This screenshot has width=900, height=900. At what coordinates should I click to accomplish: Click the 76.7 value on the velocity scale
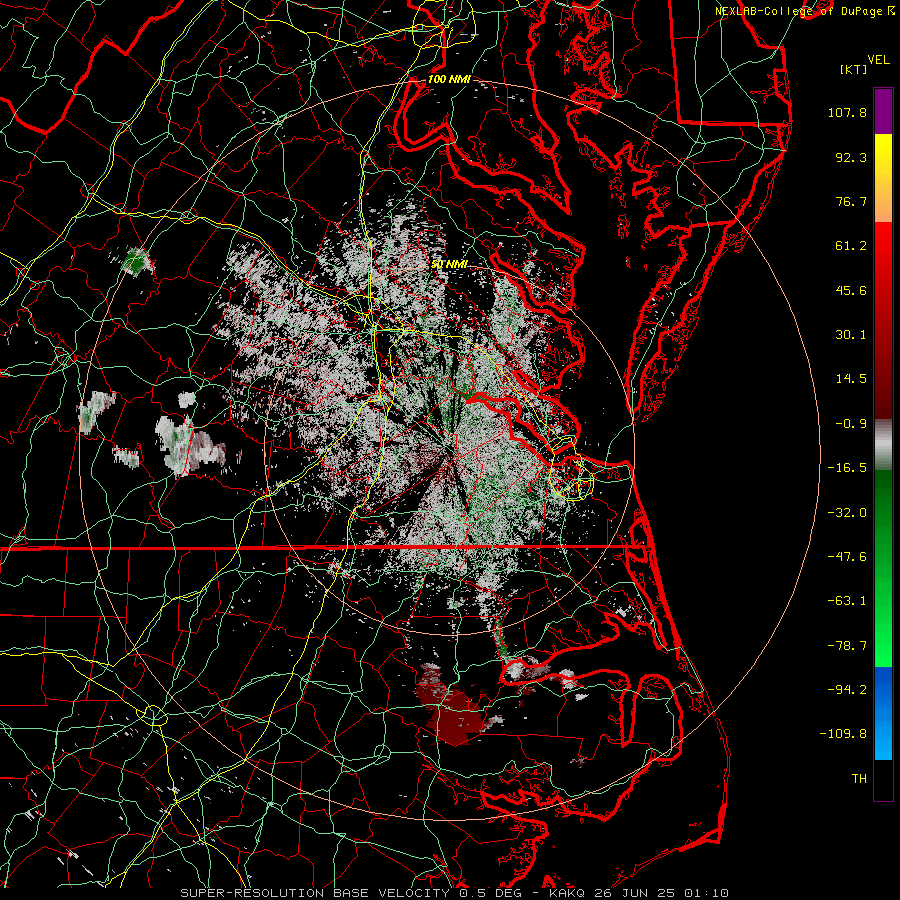click(851, 201)
